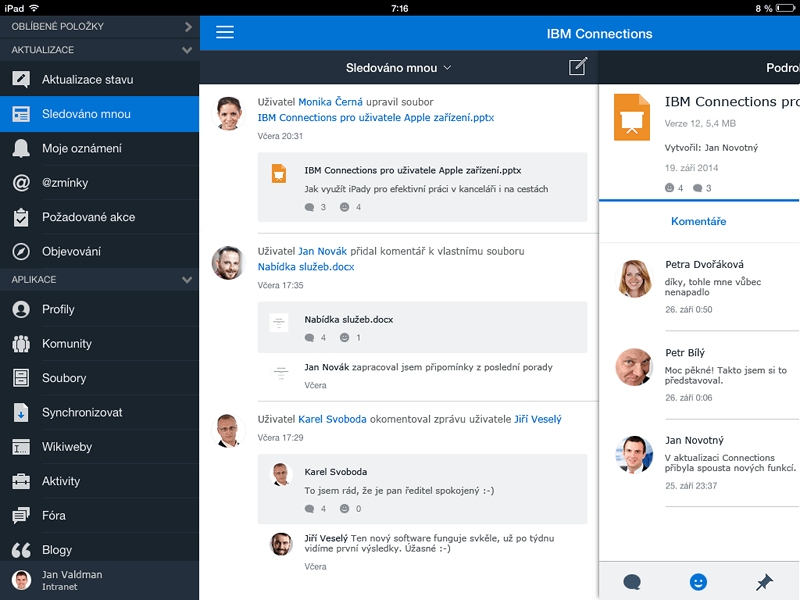Click the @ symbol icon
The image size is (800, 600).
point(21,183)
